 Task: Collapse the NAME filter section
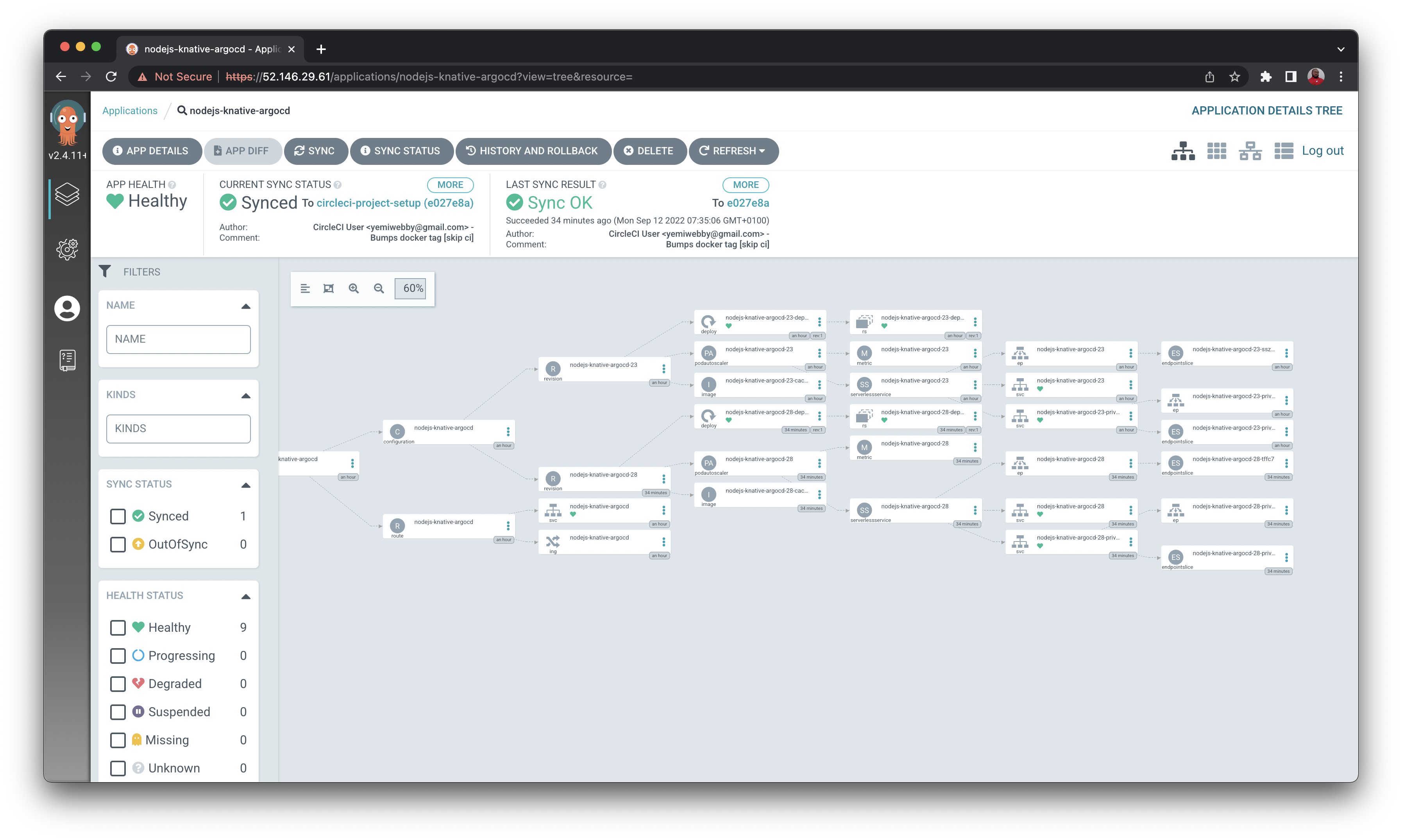[x=246, y=306]
